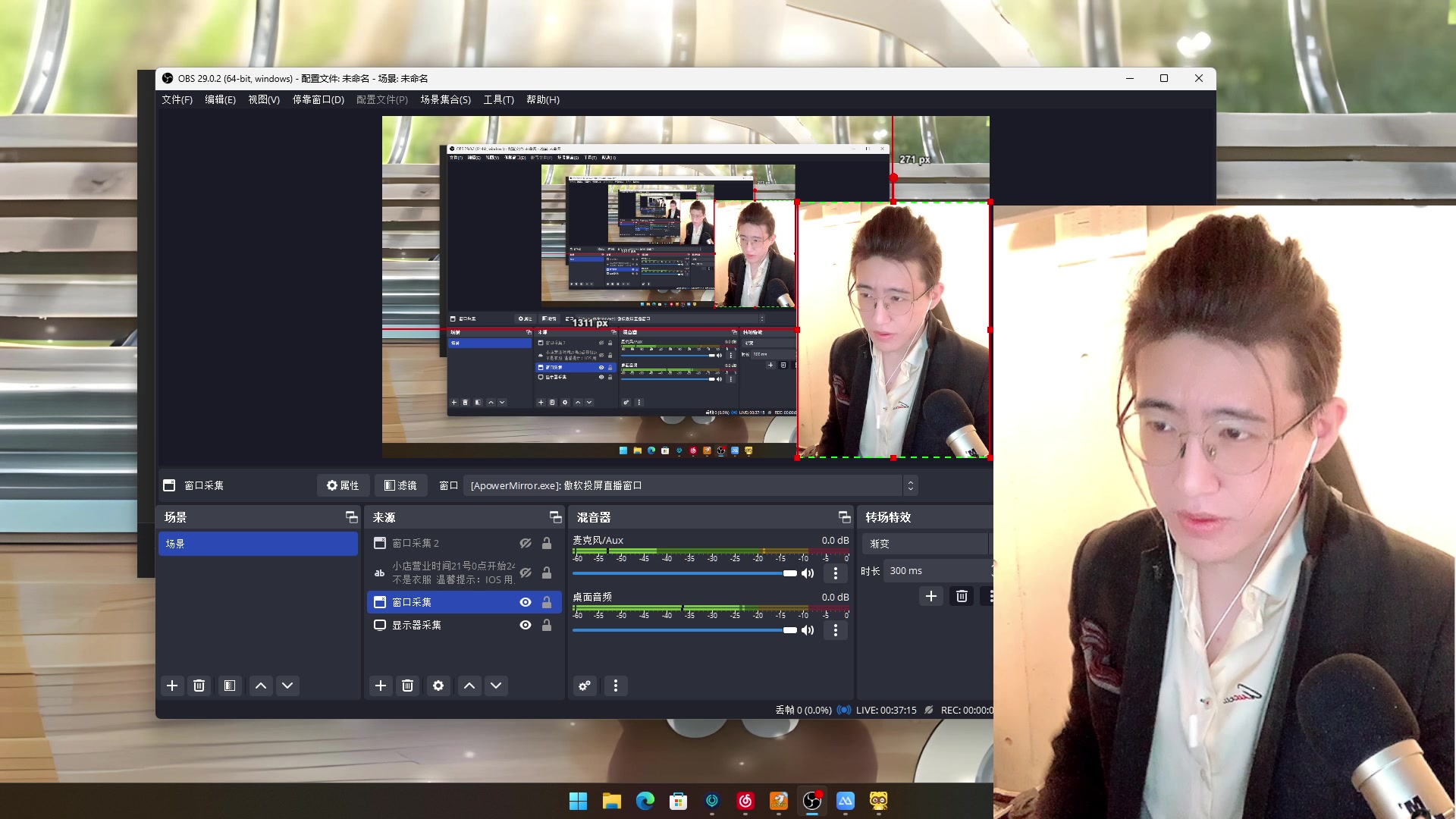Image resolution: width=1456 pixels, height=819 pixels.
Task: Open the 停靠窗口(D) menu
Action: point(318,99)
